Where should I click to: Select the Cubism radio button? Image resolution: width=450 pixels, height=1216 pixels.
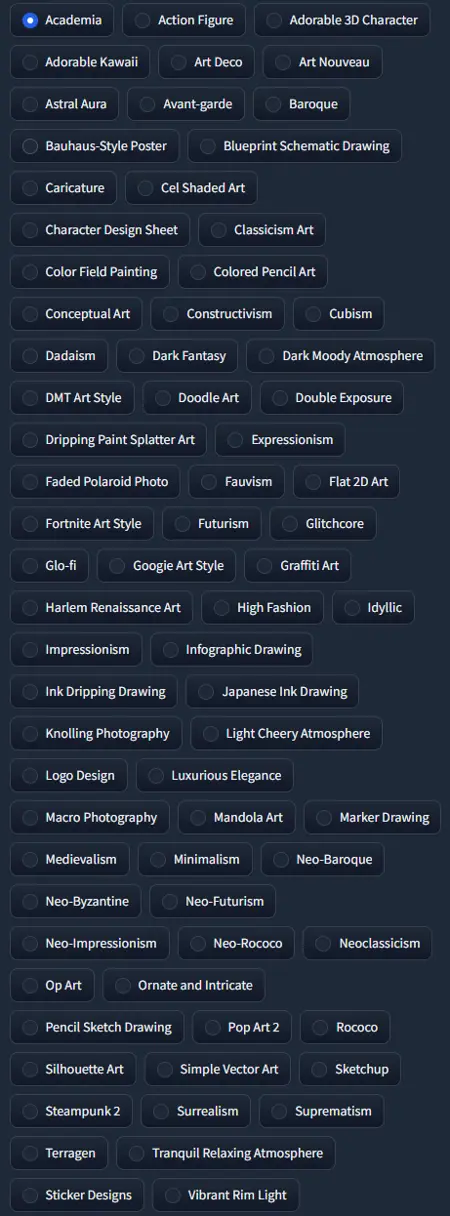point(339,314)
